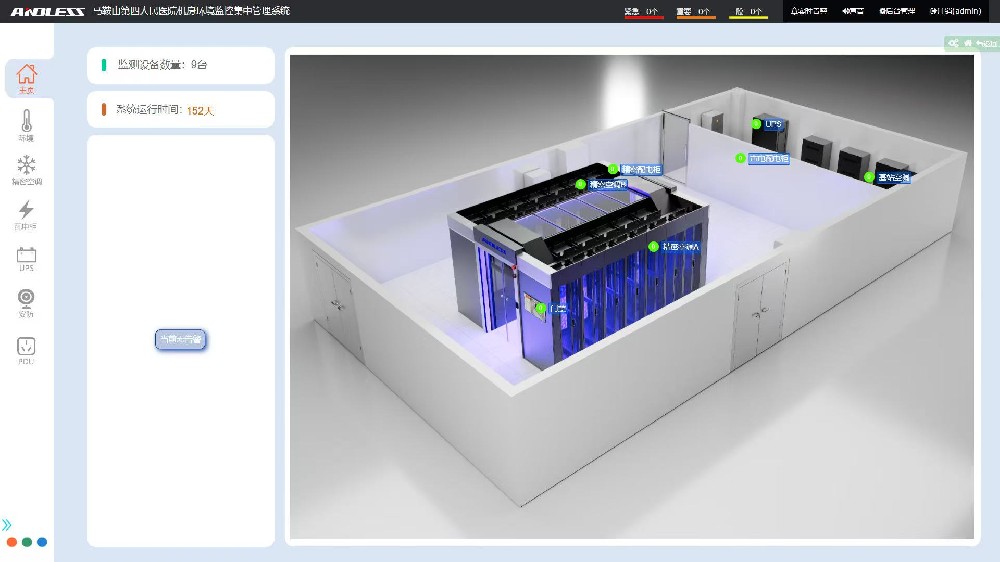
Task: Click the blue dot at bottom left
Action: (42, 542)
